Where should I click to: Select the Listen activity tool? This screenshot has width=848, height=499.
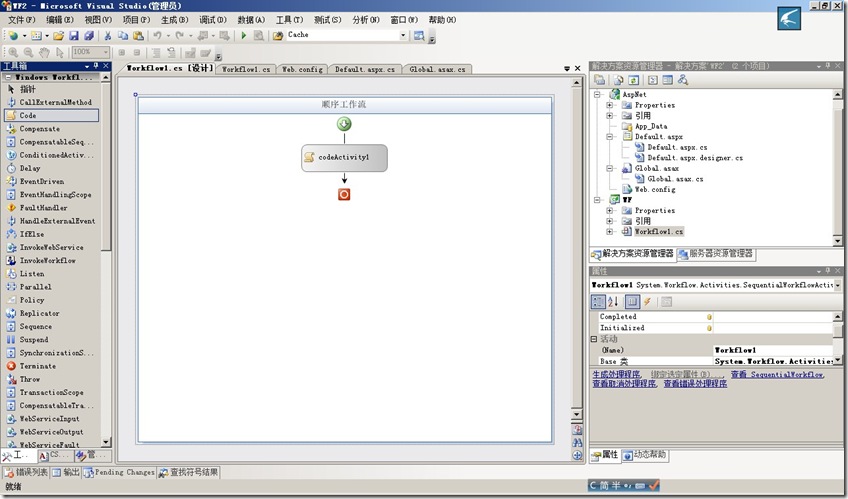pyautogui.click(x=51, y=274)
